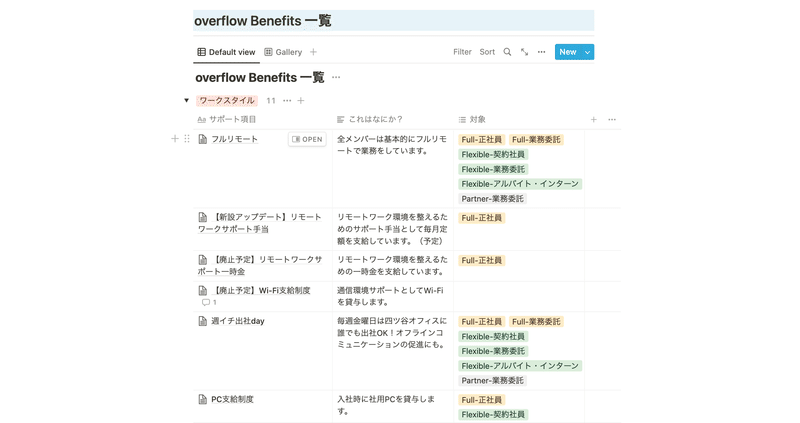Image resolution: width=800 pixels, height=423 pixels.
Task: Click the blue New button
Action: (568, 52)
